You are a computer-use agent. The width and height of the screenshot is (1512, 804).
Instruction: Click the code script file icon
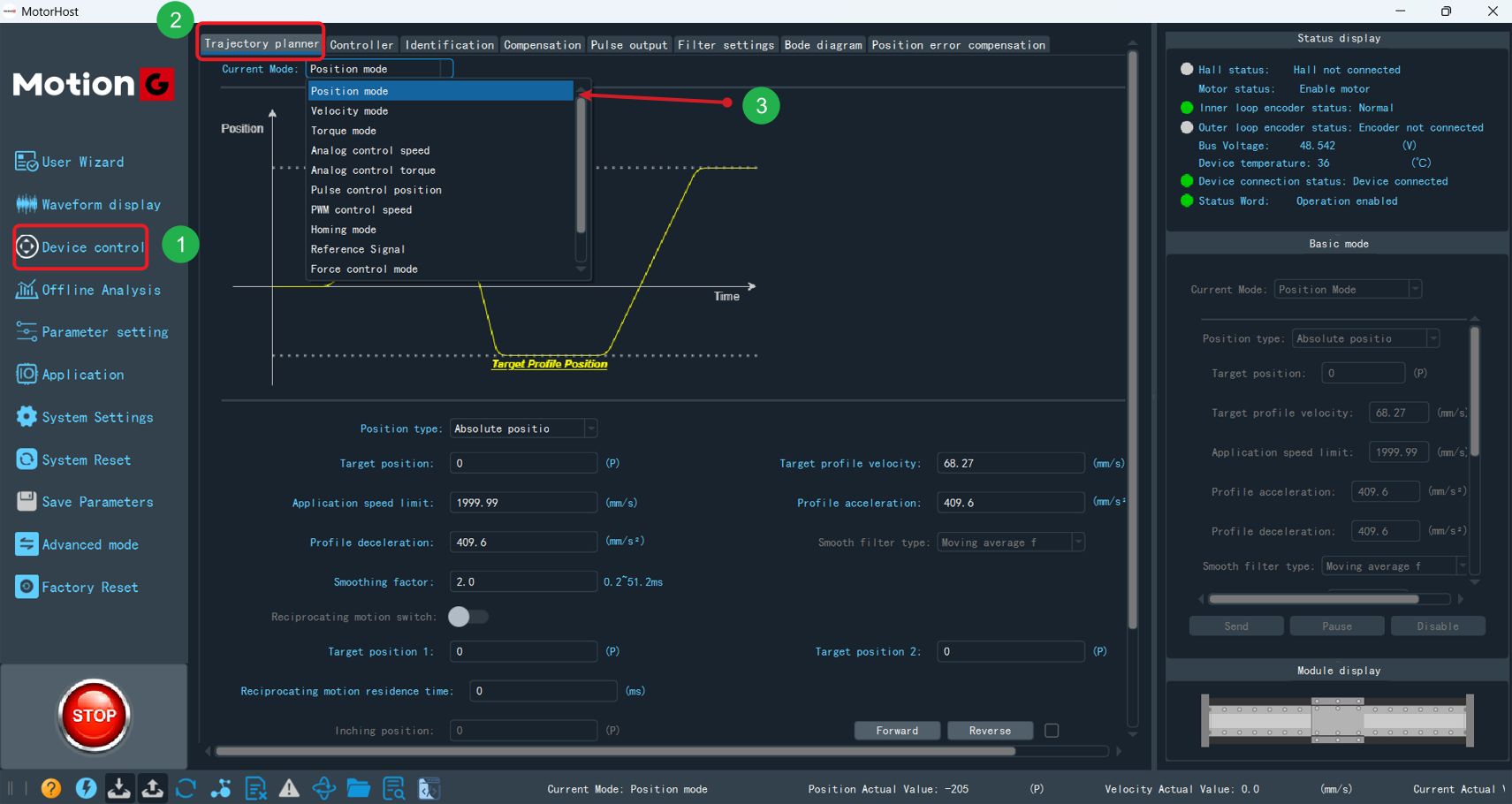[x=429, y=788]
